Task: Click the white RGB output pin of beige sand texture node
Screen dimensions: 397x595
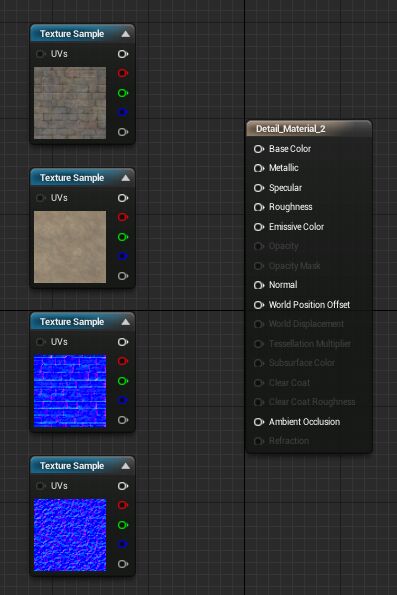Action: 123,198
